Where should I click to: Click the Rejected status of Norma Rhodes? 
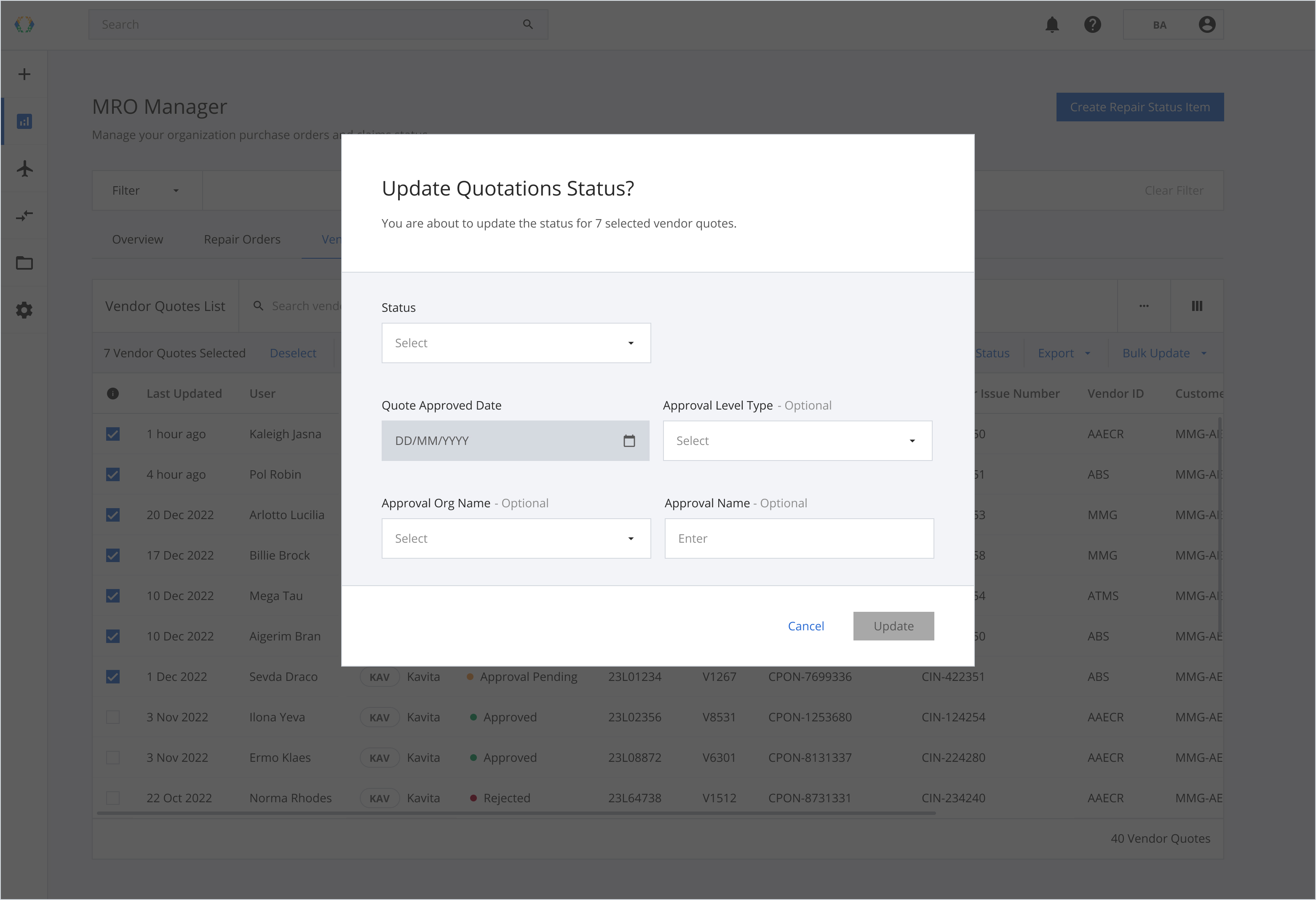[500, 798]
